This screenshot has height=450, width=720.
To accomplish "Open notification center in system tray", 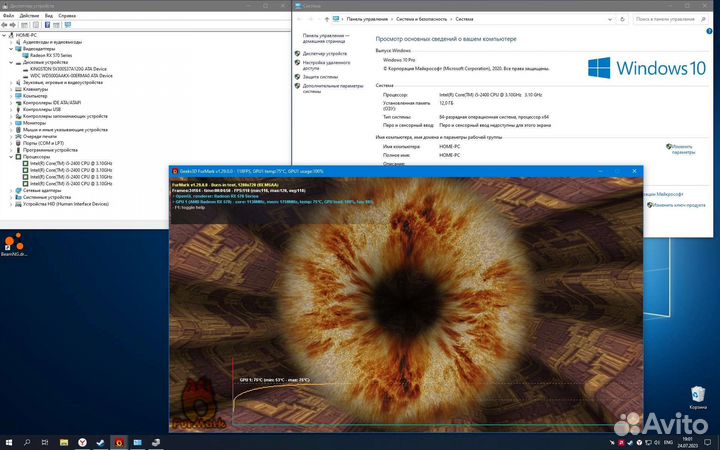I will pyautogui.click(x=708, y=443).
